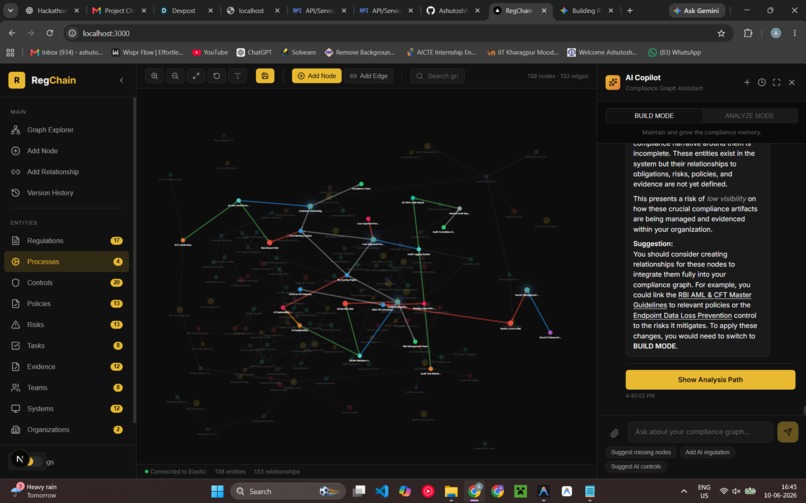This screenshot has height=503, width=806.
Task: Open Add Node from sidebar menu
Action: [x=67, y=151]
